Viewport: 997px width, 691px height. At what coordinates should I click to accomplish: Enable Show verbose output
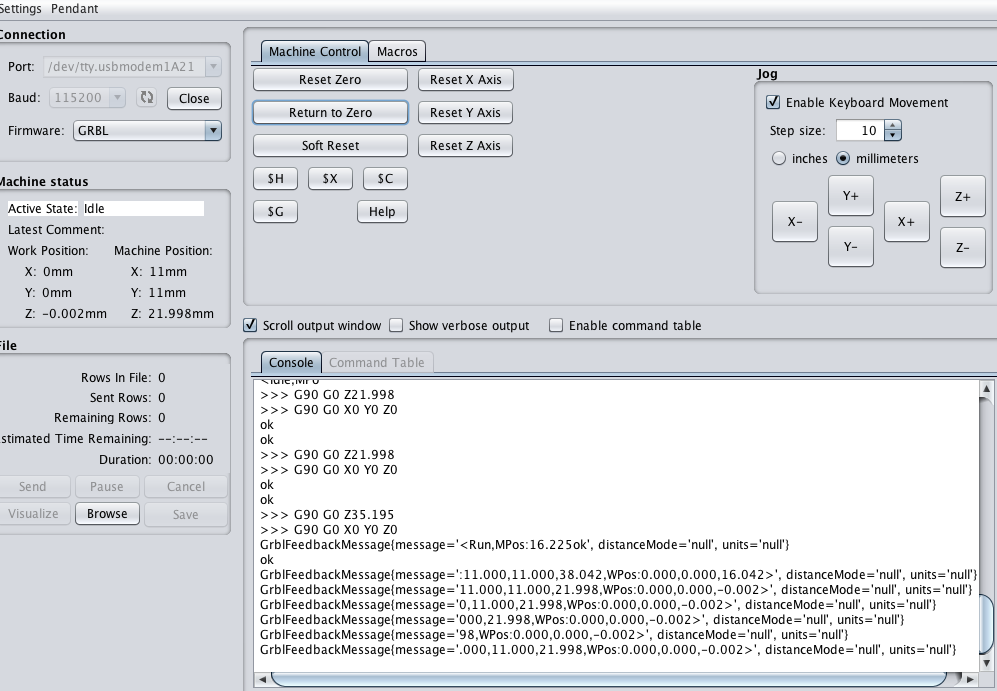click(x=396, y=325)
